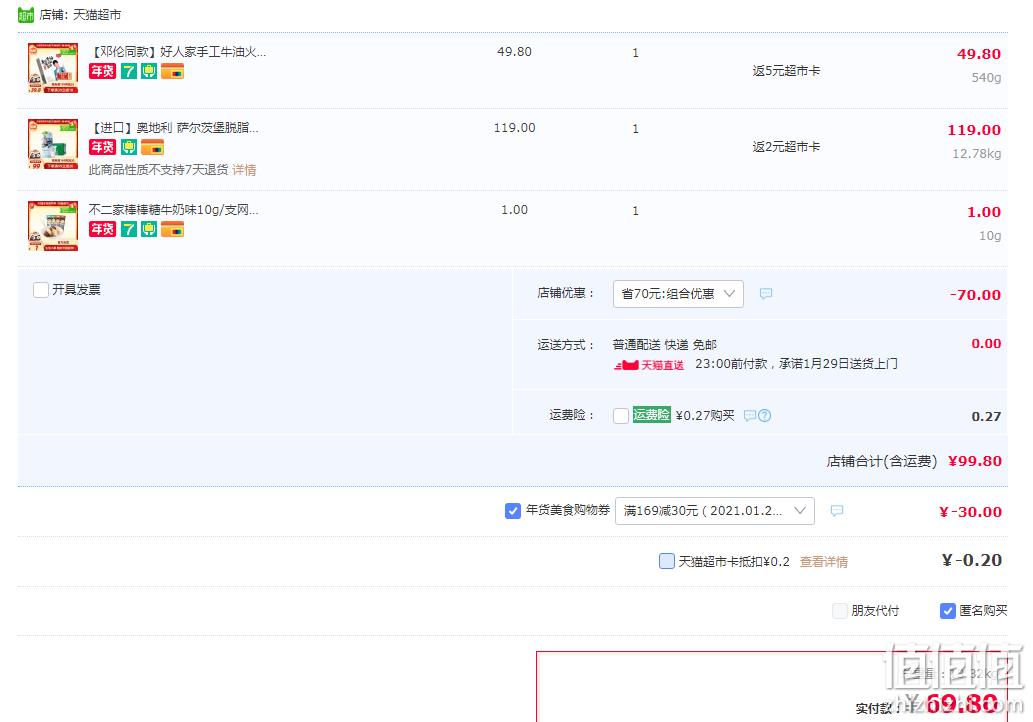Click 普通配送 快递 免邮 shipping text

(665, 345)
